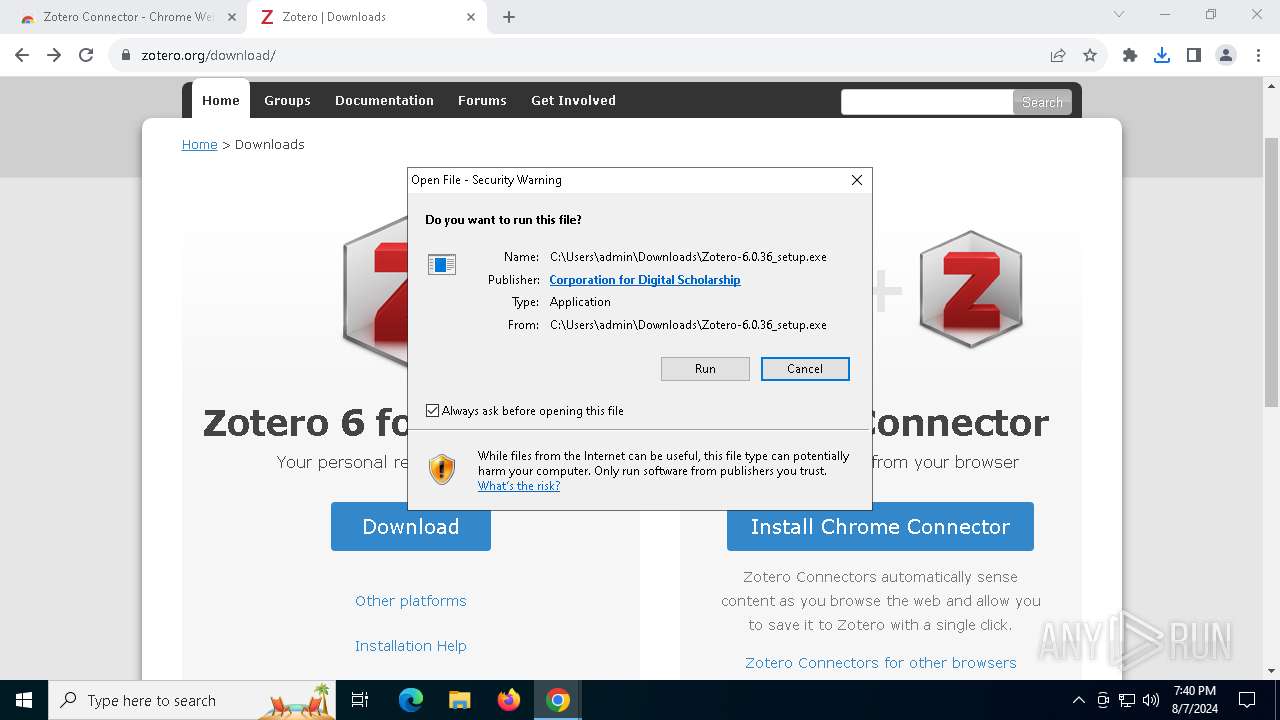Open the Home menu on the Zotero site
The image size is (1280, 720).
(221, 100)
